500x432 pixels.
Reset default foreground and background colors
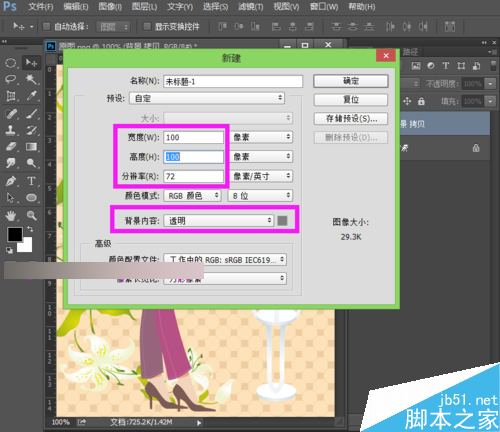coord(9,250)
